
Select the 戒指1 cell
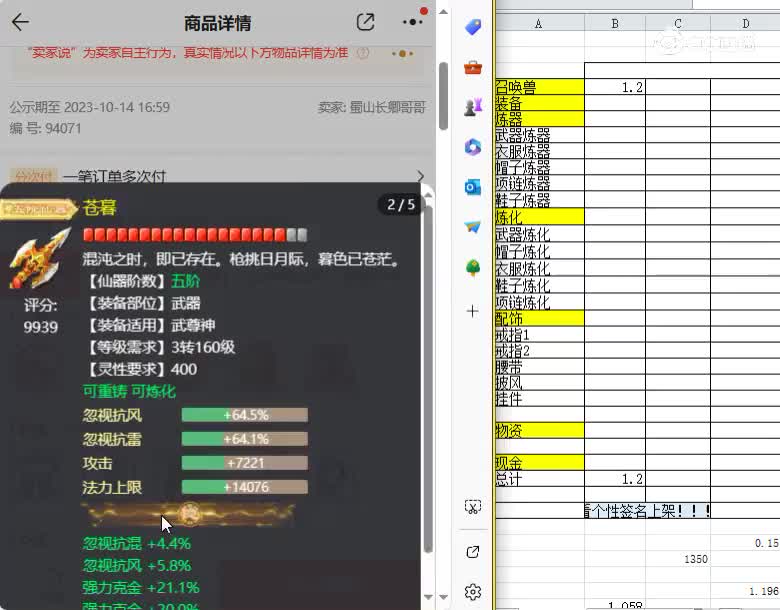[539, 334]
